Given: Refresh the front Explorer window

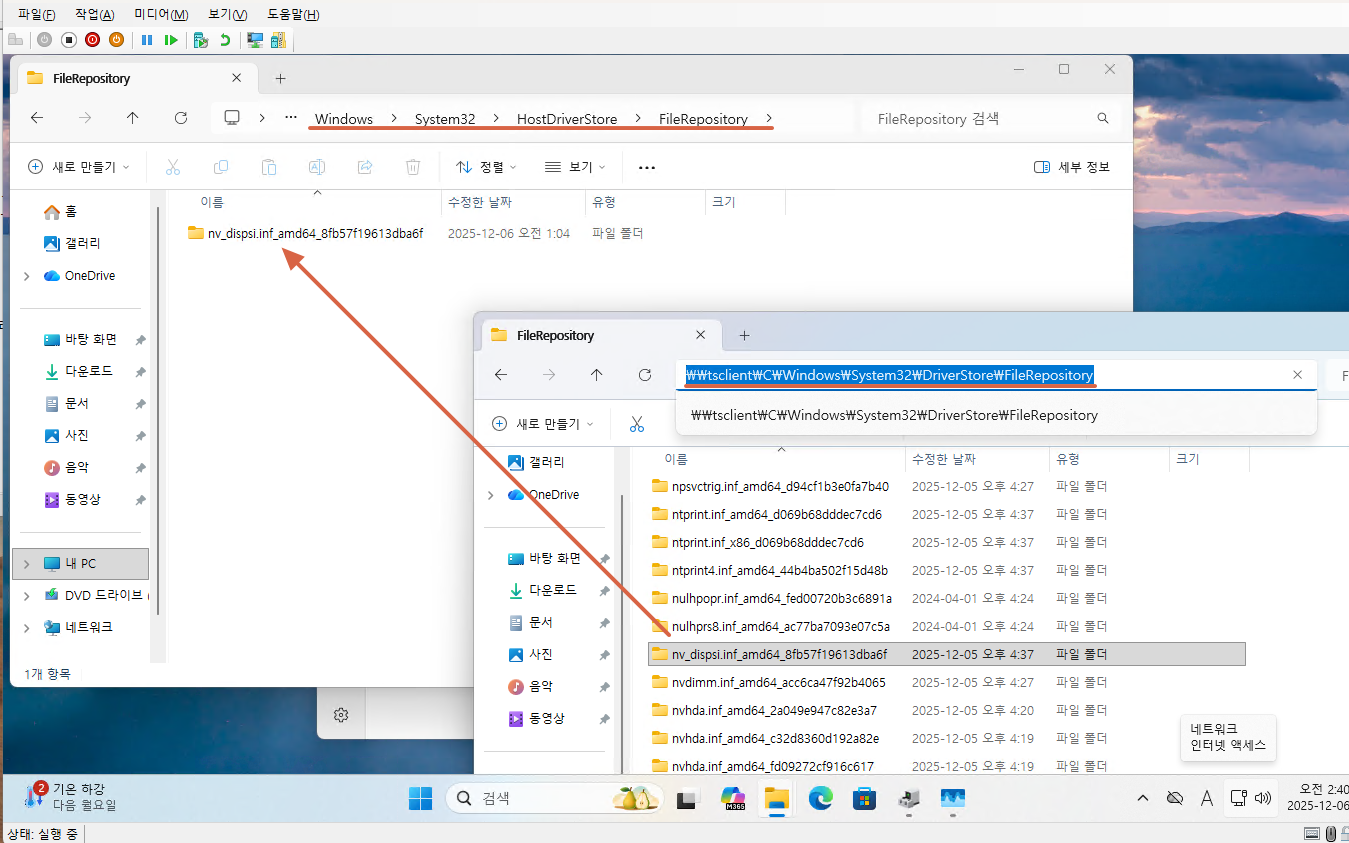Looking at the screenshot, I should coord(645,375).
